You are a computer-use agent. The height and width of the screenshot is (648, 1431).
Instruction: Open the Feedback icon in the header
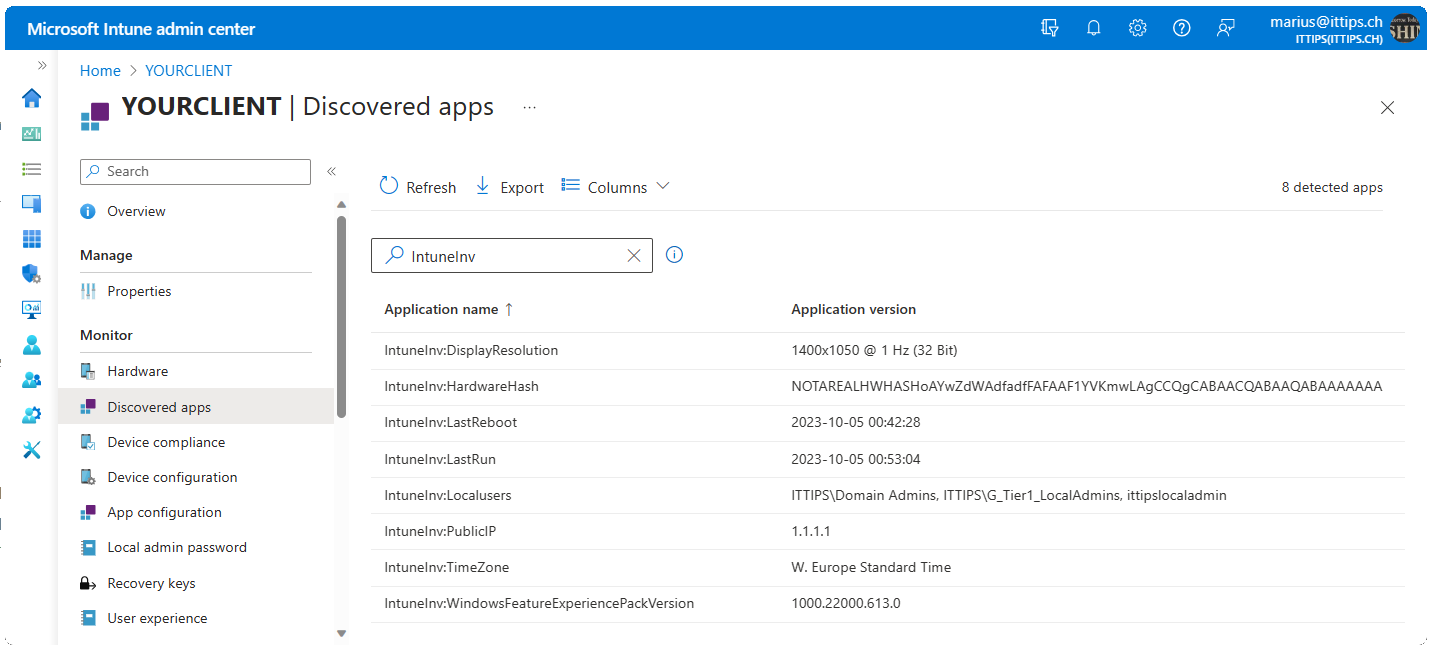[1225, 28]
